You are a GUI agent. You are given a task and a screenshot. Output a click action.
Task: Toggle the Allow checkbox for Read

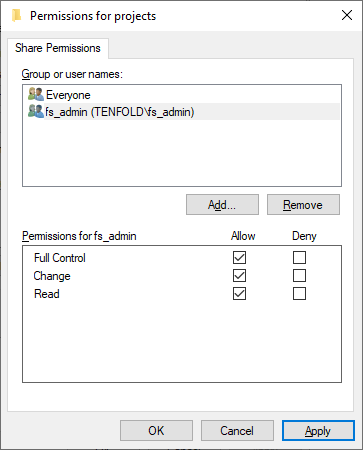click(x=239, y=294)
